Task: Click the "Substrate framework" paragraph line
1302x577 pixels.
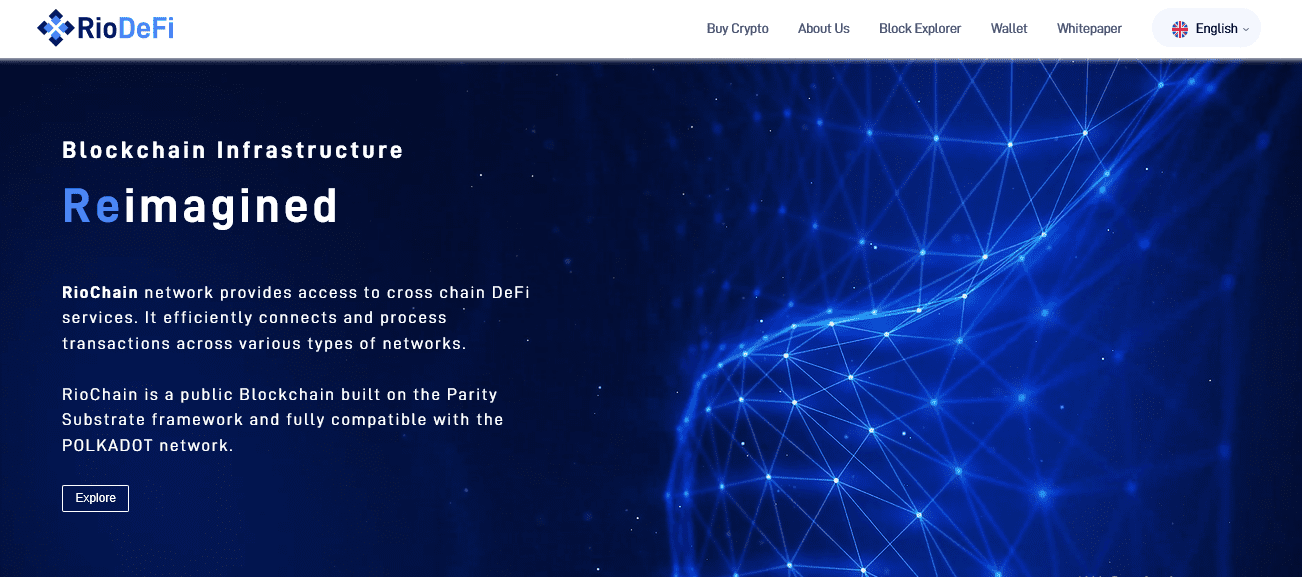Action: (283, 420)
